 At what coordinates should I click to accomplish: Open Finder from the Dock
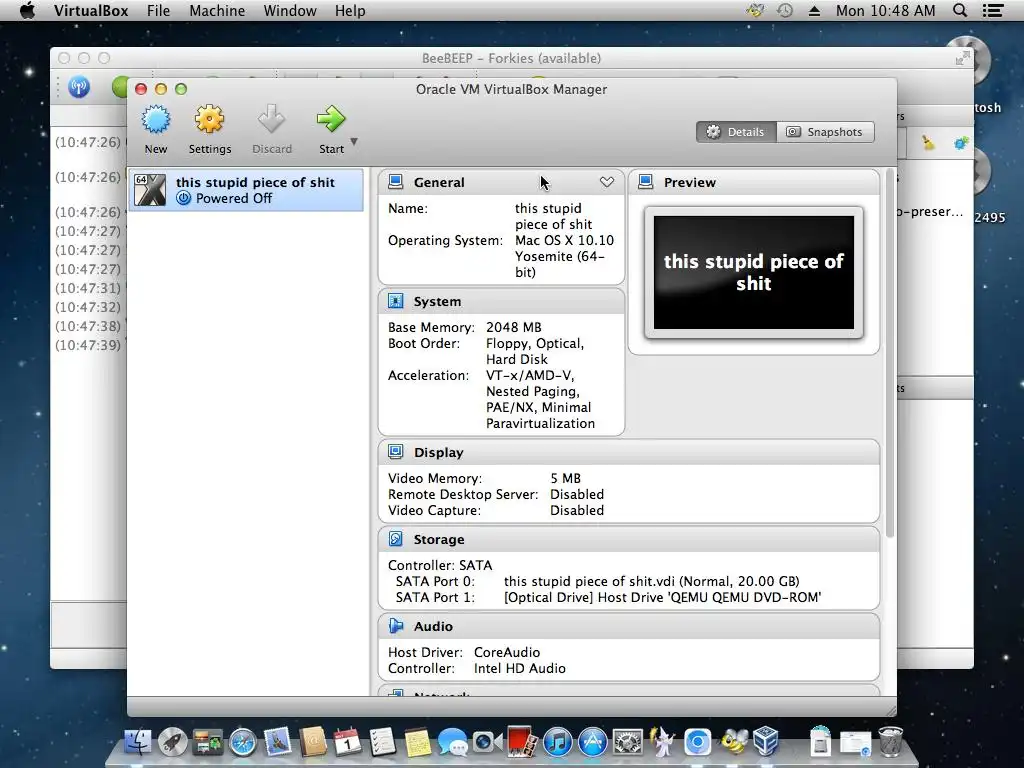coord(137,743)
